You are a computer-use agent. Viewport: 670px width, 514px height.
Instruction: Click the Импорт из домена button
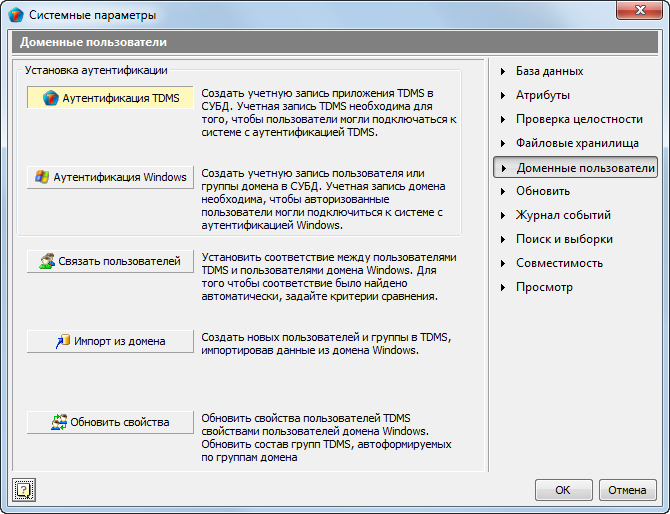tap(110, 341)
